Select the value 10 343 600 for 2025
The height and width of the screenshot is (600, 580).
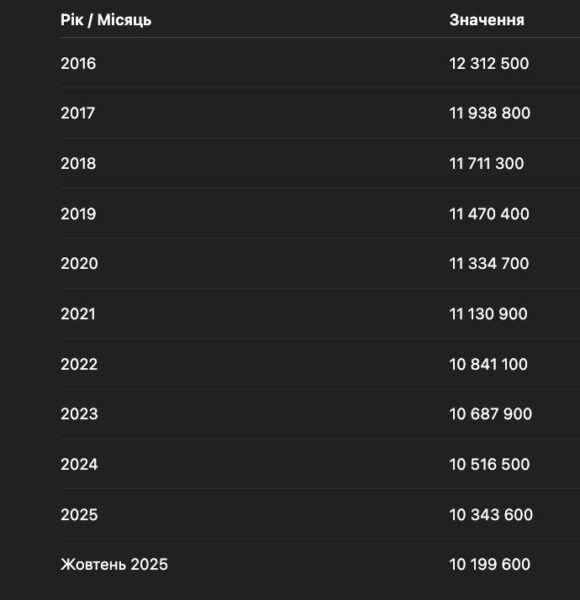click(x=491, y=515)
